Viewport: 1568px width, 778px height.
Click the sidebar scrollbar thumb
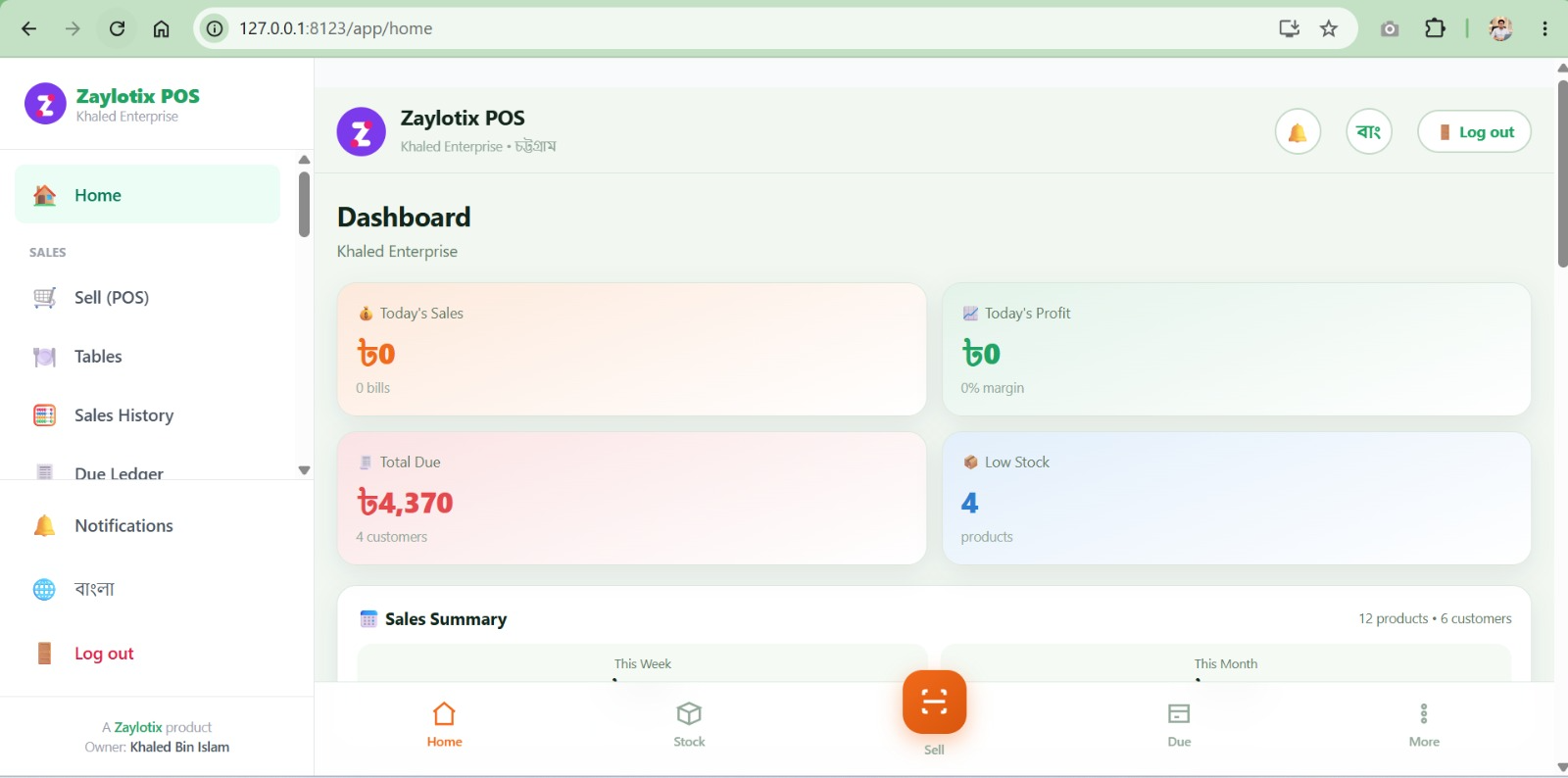click(304, 205)
